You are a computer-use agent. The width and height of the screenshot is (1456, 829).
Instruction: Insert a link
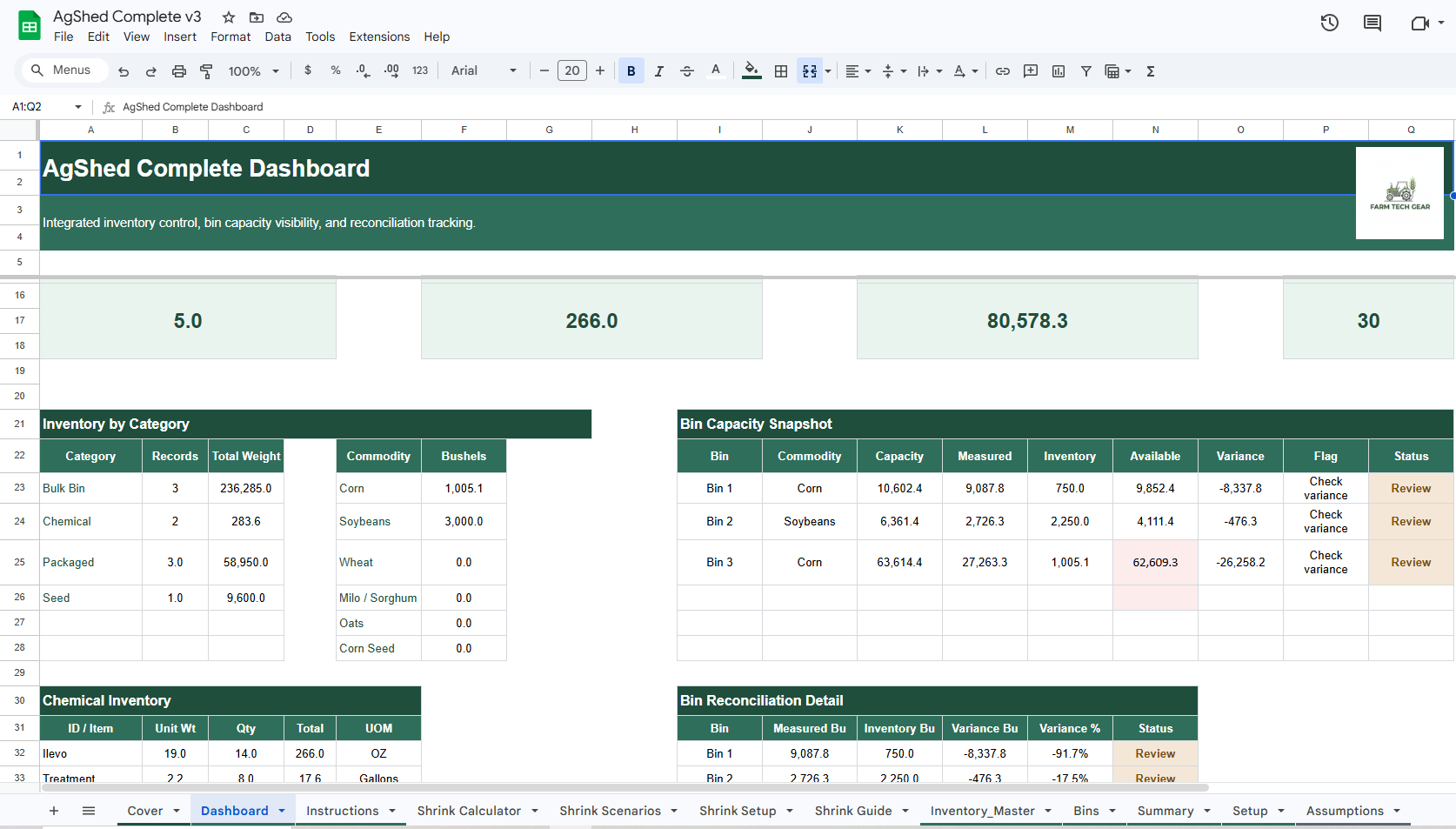click(1002, 70)
